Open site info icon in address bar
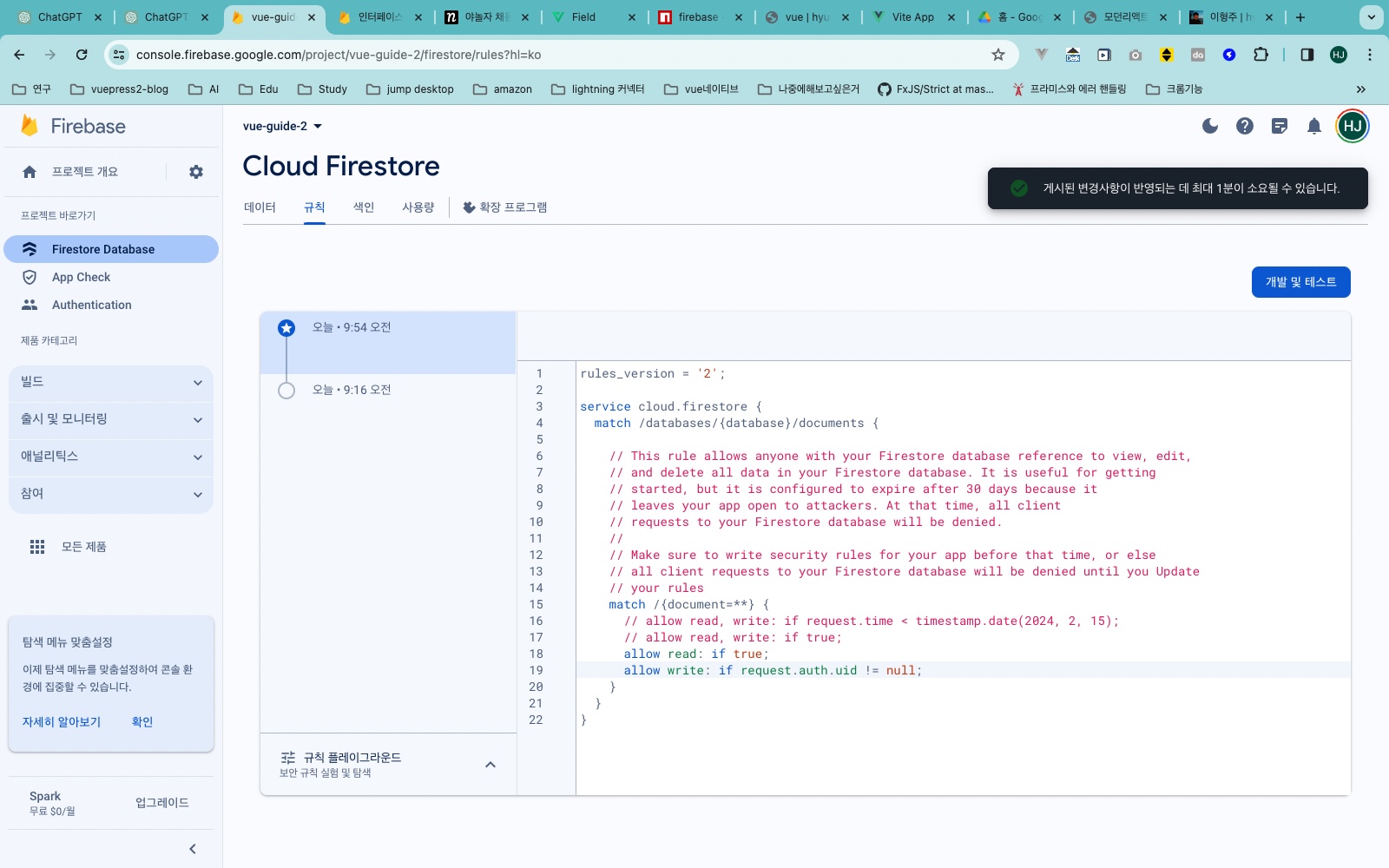Image resolution: width=1389 pixels, height=868 pixels. pyautogui.click(x=119, y=55)
